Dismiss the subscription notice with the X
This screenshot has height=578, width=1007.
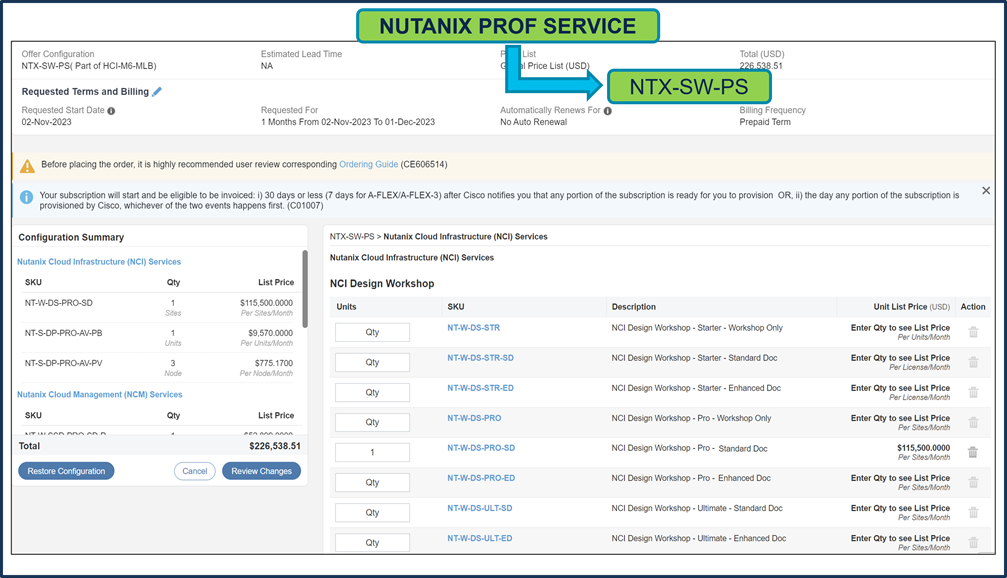click(986, 191)
